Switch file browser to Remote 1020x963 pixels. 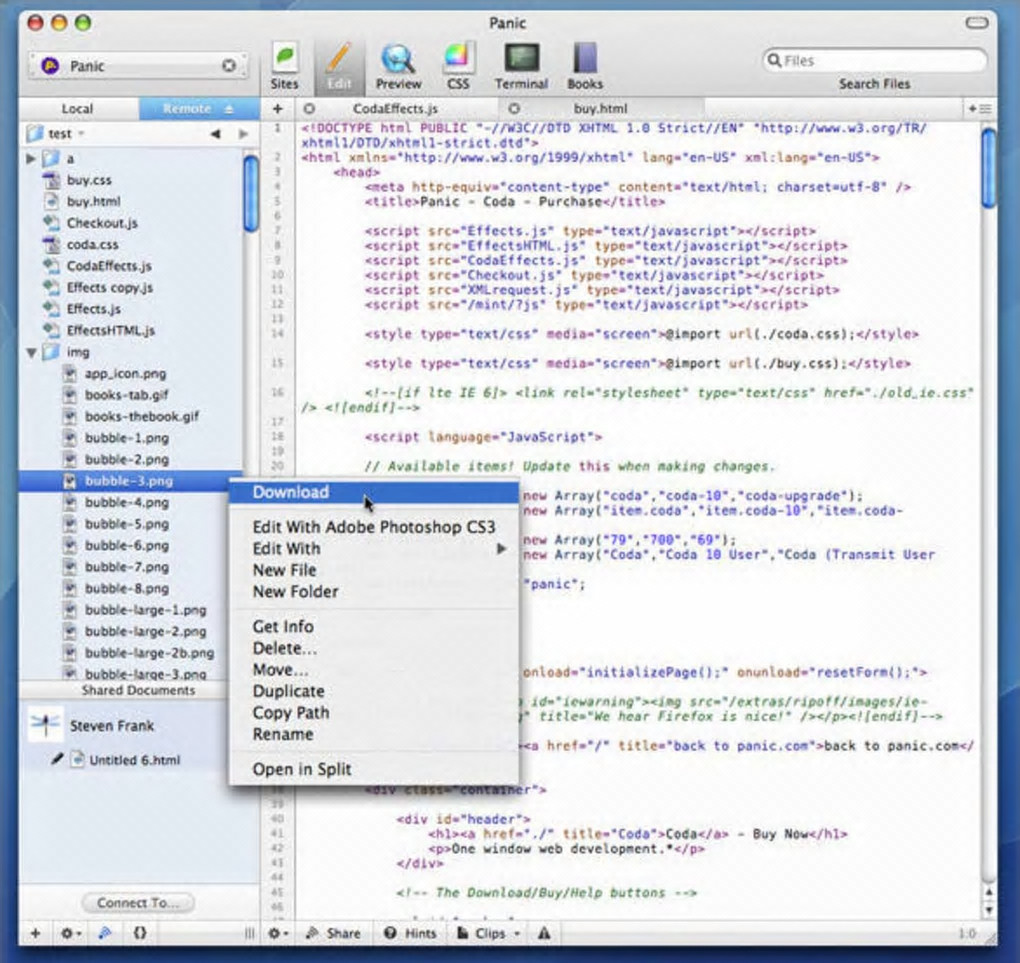188,108
